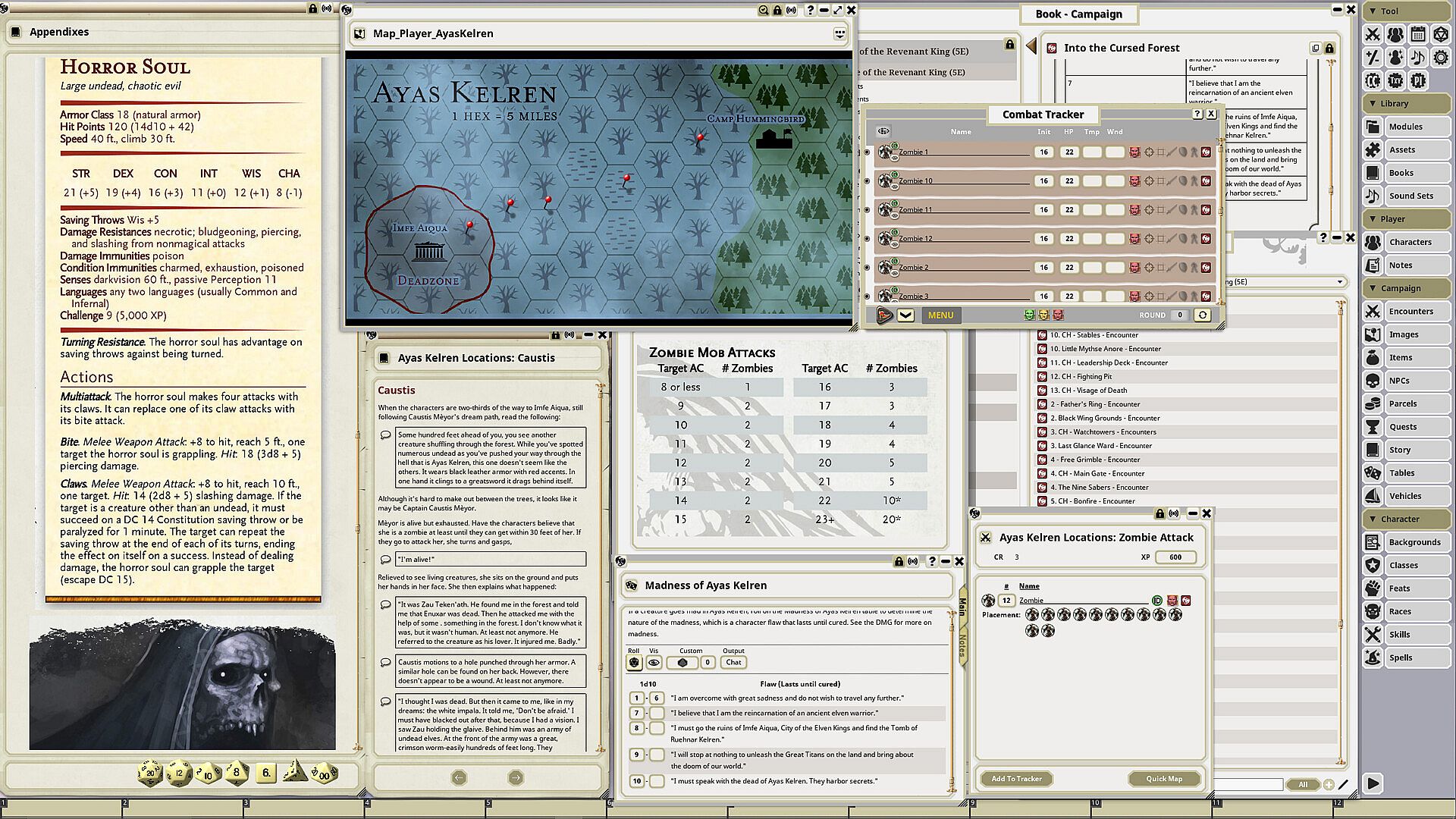This screenshot has width=1456, height=819.
Task: Click the Chat output button
Action: click(733, 663)
